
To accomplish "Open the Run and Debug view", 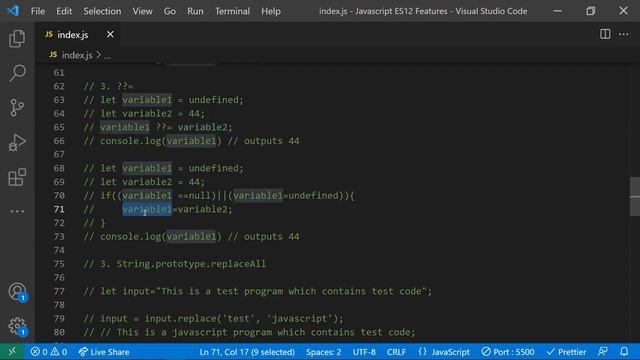I will pyautogui.click(x=17, y=142).
